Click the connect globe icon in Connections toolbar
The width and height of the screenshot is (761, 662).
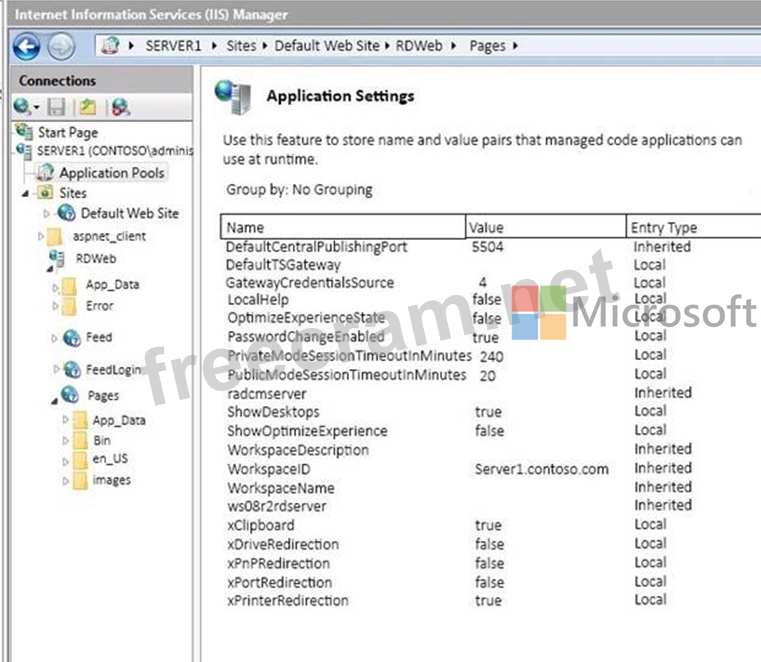22,106
